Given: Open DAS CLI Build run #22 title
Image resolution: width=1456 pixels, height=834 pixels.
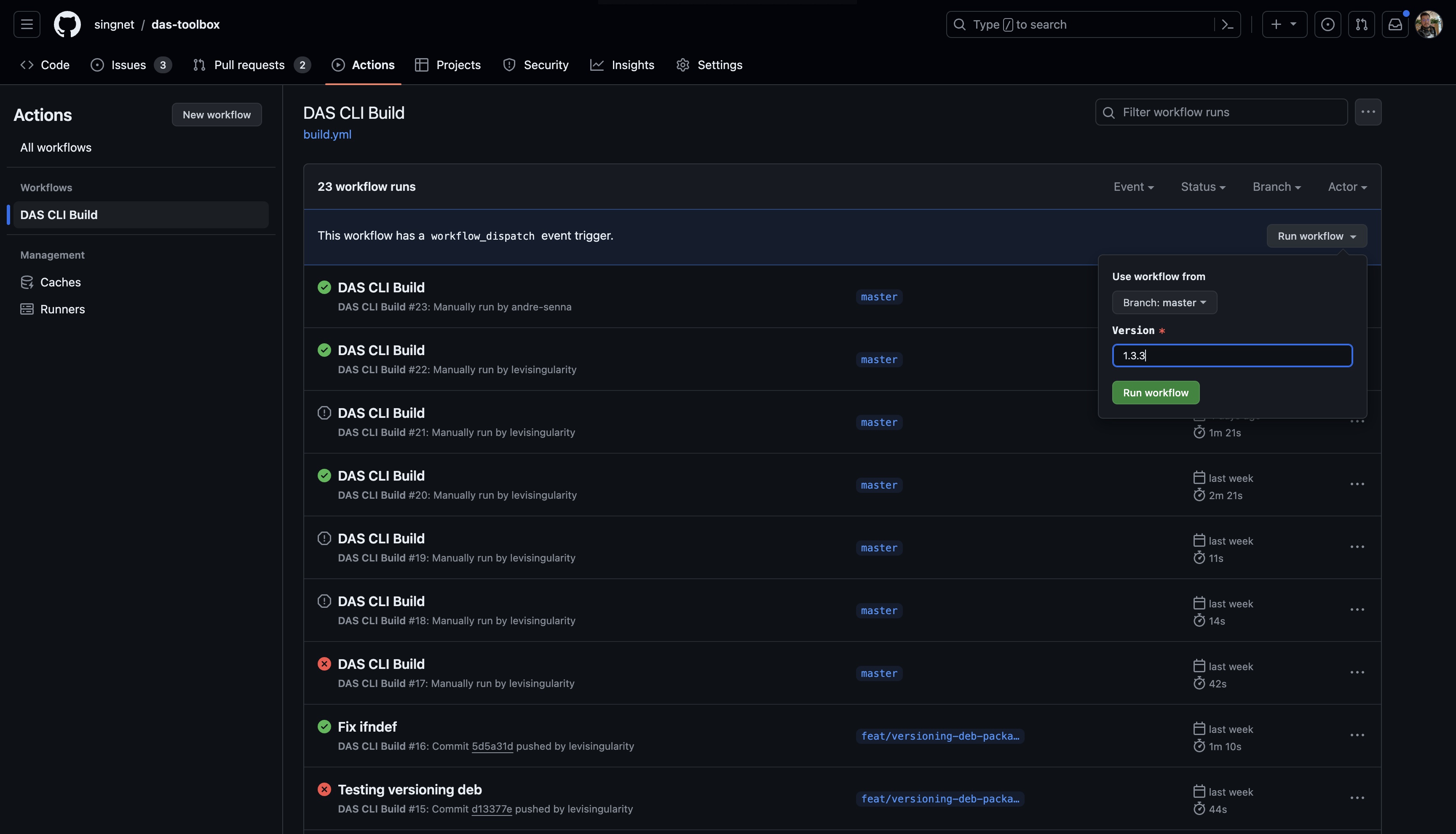Looking at the screenshot, I should (x=381, y=350).
